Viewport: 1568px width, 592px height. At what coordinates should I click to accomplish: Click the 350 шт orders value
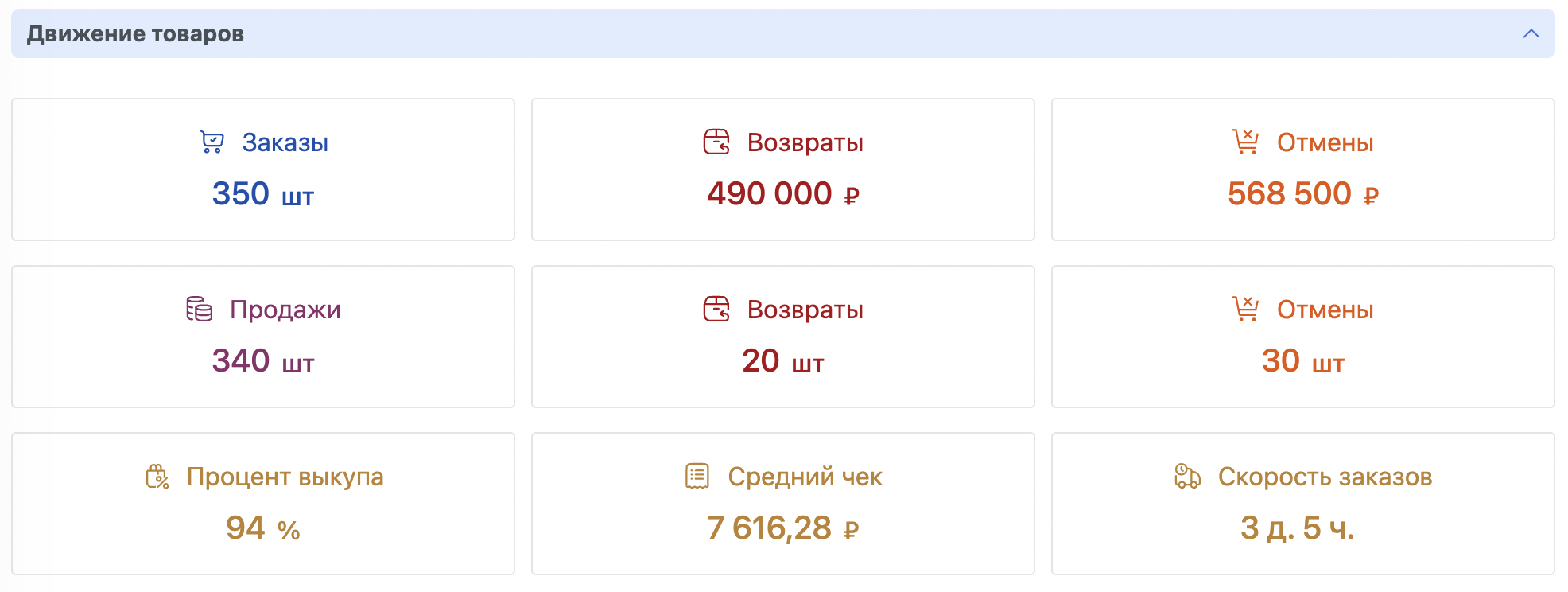pyautogui.click(x=263, y=194)
